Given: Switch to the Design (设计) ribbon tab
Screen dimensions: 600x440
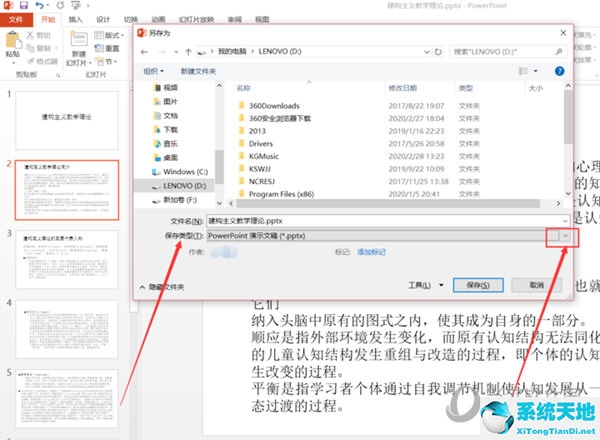Looking at the screenshot, I should tap(103, 20).
